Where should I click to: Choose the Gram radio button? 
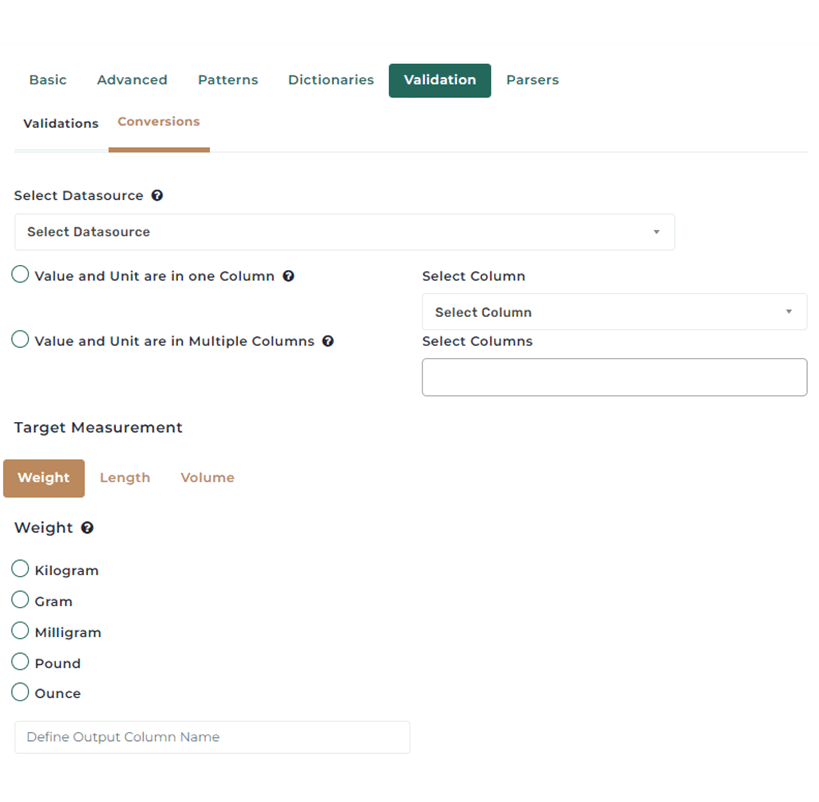19,598
